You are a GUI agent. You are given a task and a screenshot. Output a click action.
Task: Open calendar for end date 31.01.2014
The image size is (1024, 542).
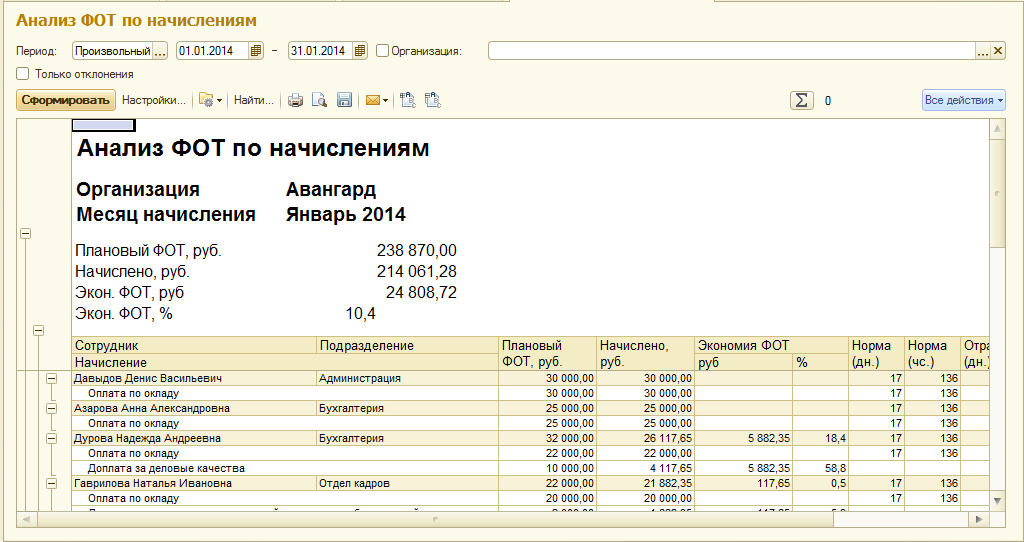360,50
